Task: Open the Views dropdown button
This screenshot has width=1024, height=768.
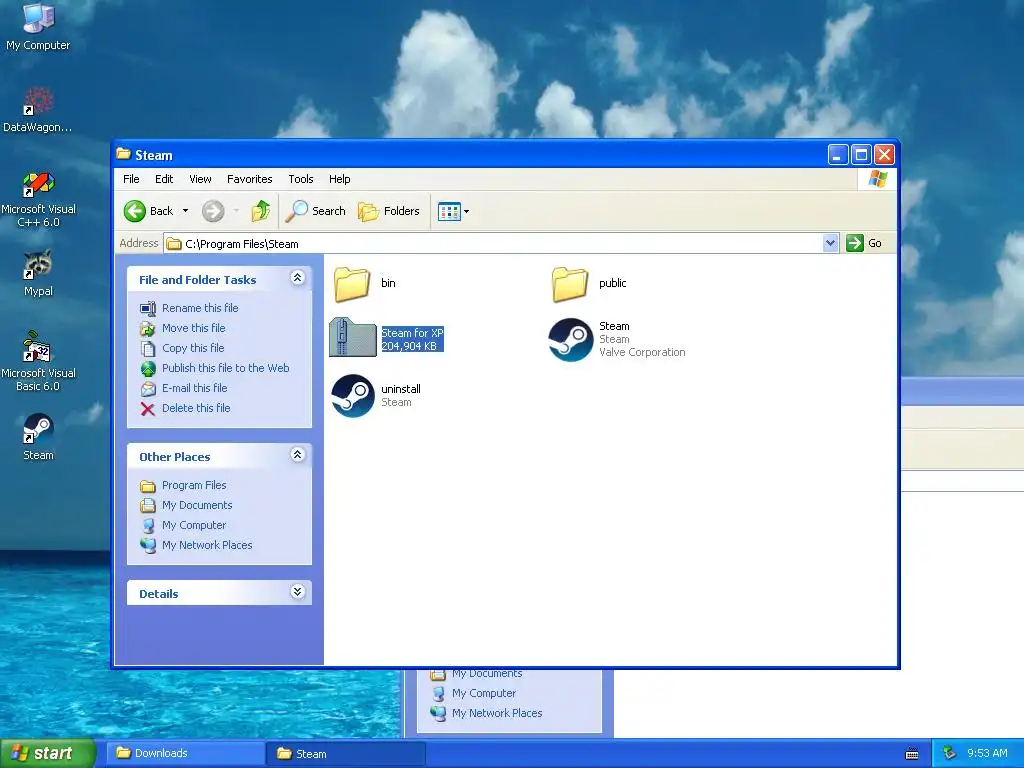Action: pos(453,212)
